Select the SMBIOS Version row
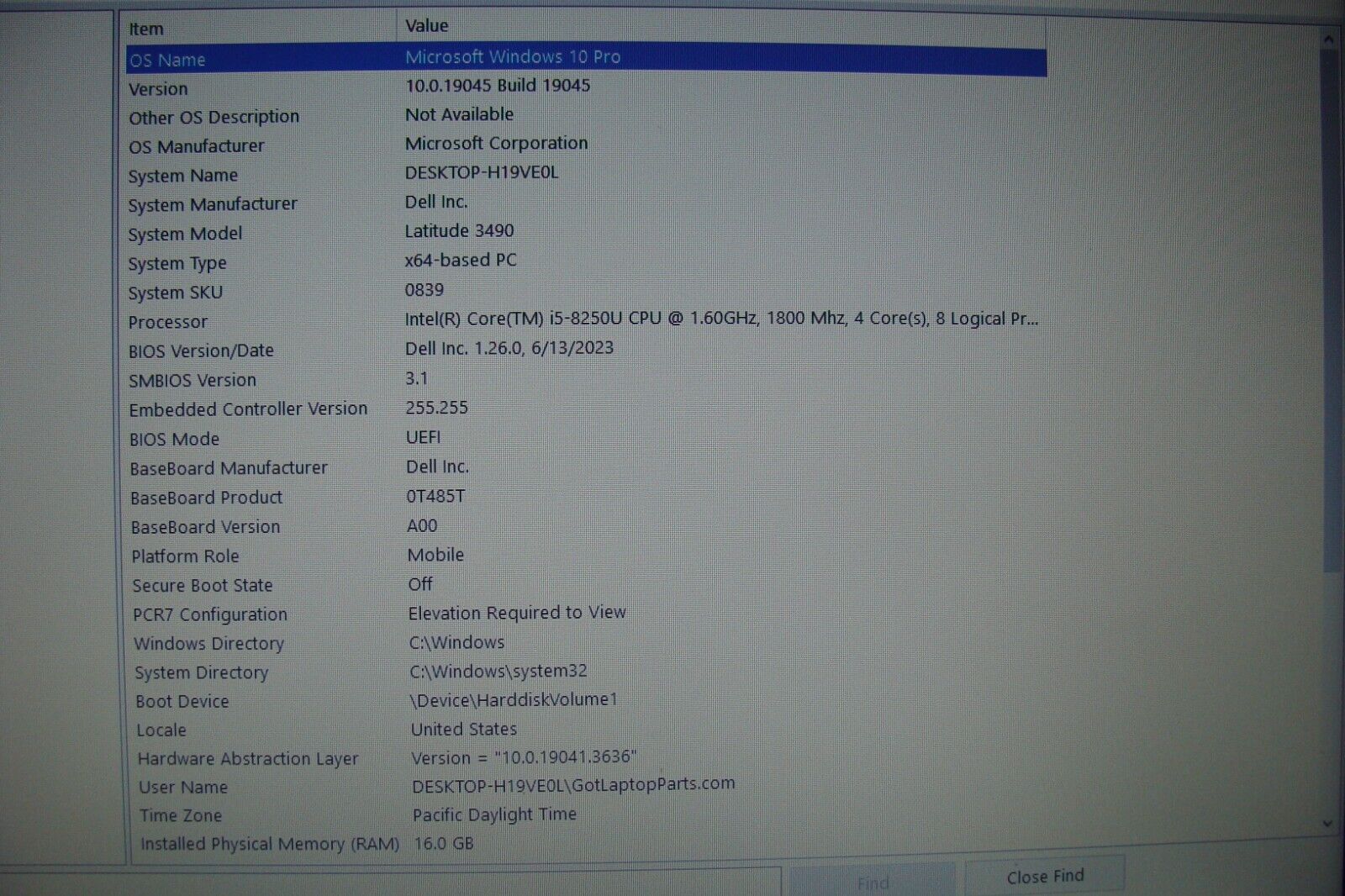 click(587, 380)
